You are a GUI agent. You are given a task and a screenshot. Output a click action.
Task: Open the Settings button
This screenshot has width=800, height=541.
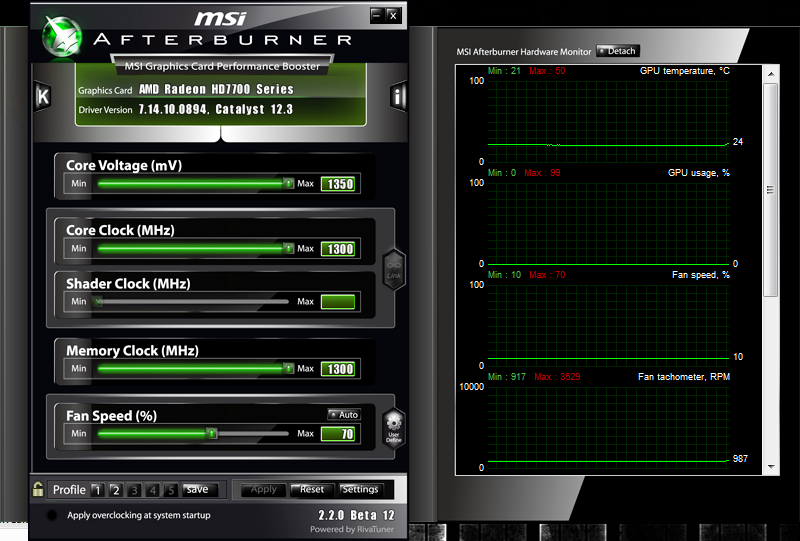(x=360, y=489)
